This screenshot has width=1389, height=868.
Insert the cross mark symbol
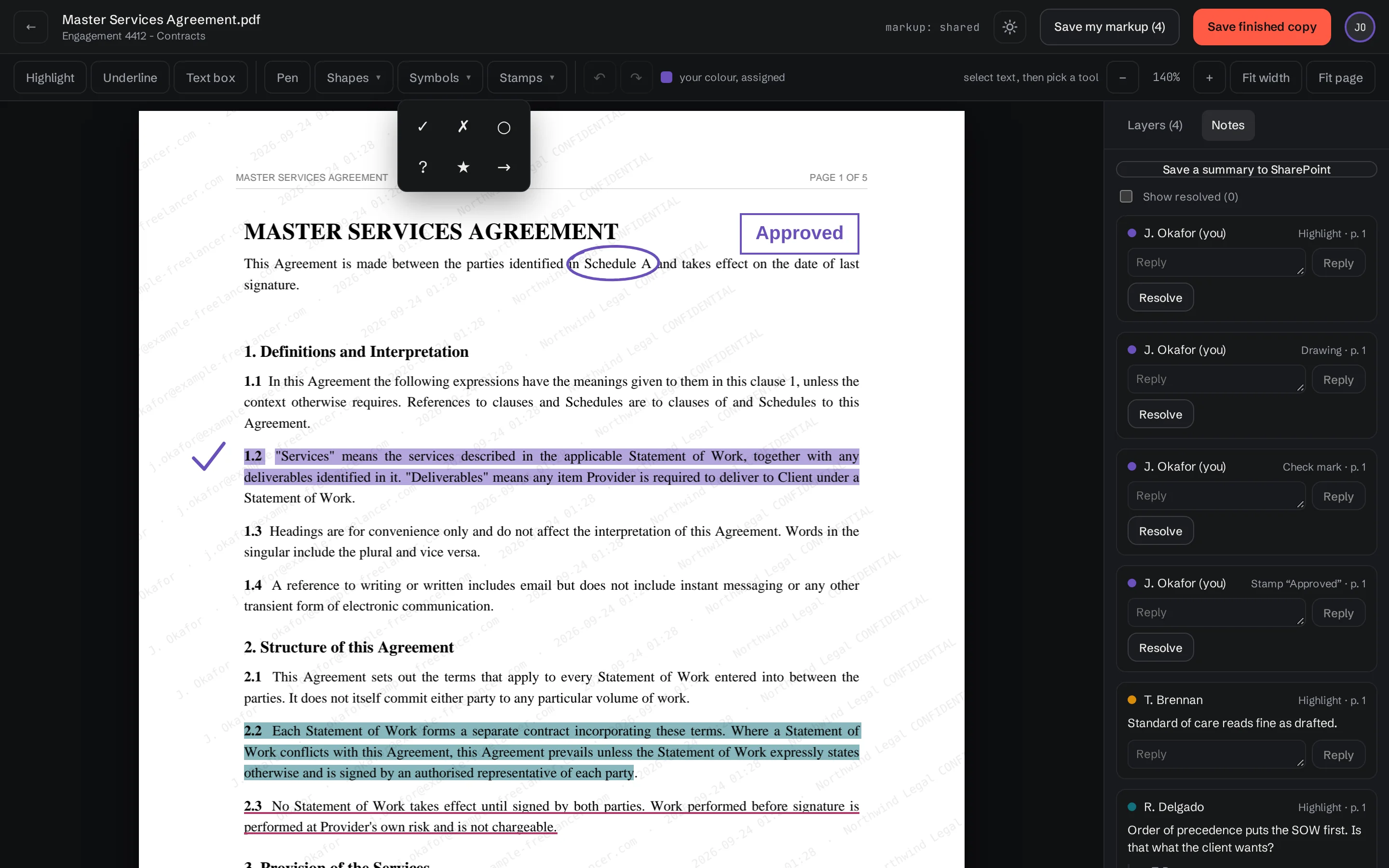click(463, 127)
